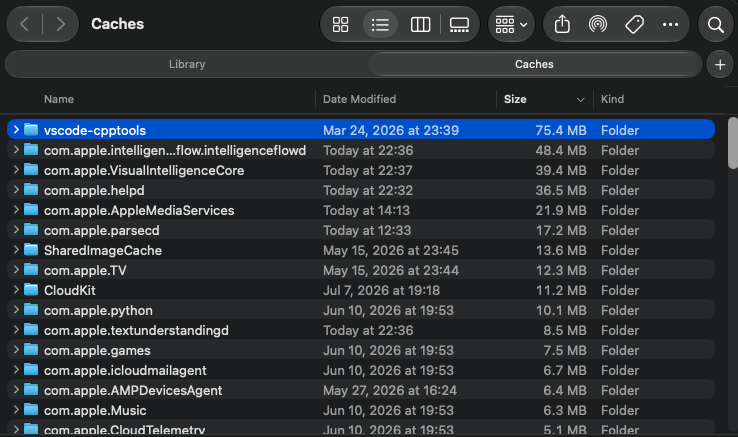Sort by the Kind column header
Viewport: 738px width, 437px height.
612,99
